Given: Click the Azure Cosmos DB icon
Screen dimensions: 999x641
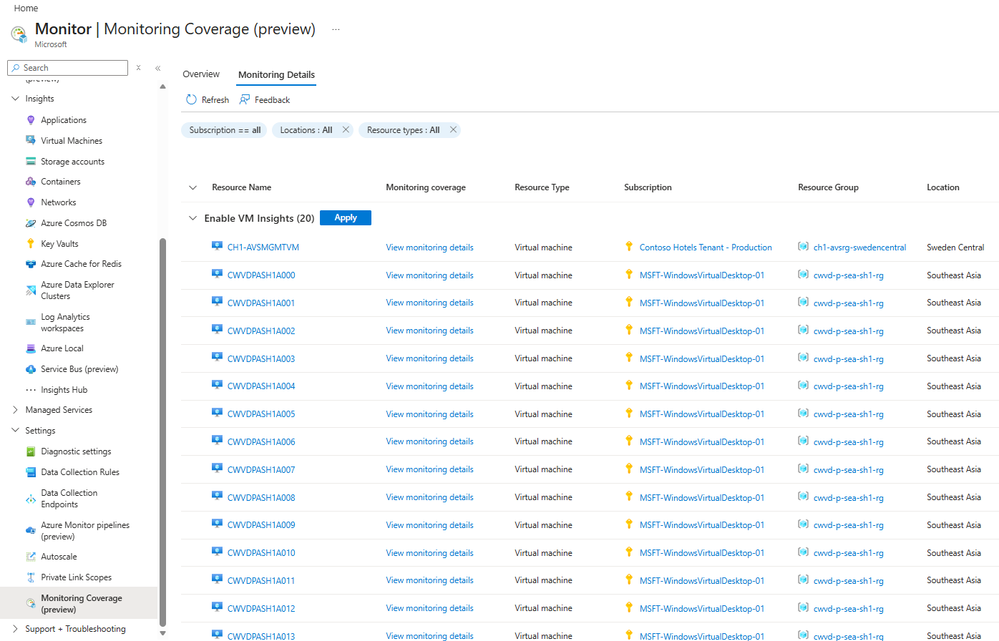Looking at the screenshot, I should click(x=31, y=223).
